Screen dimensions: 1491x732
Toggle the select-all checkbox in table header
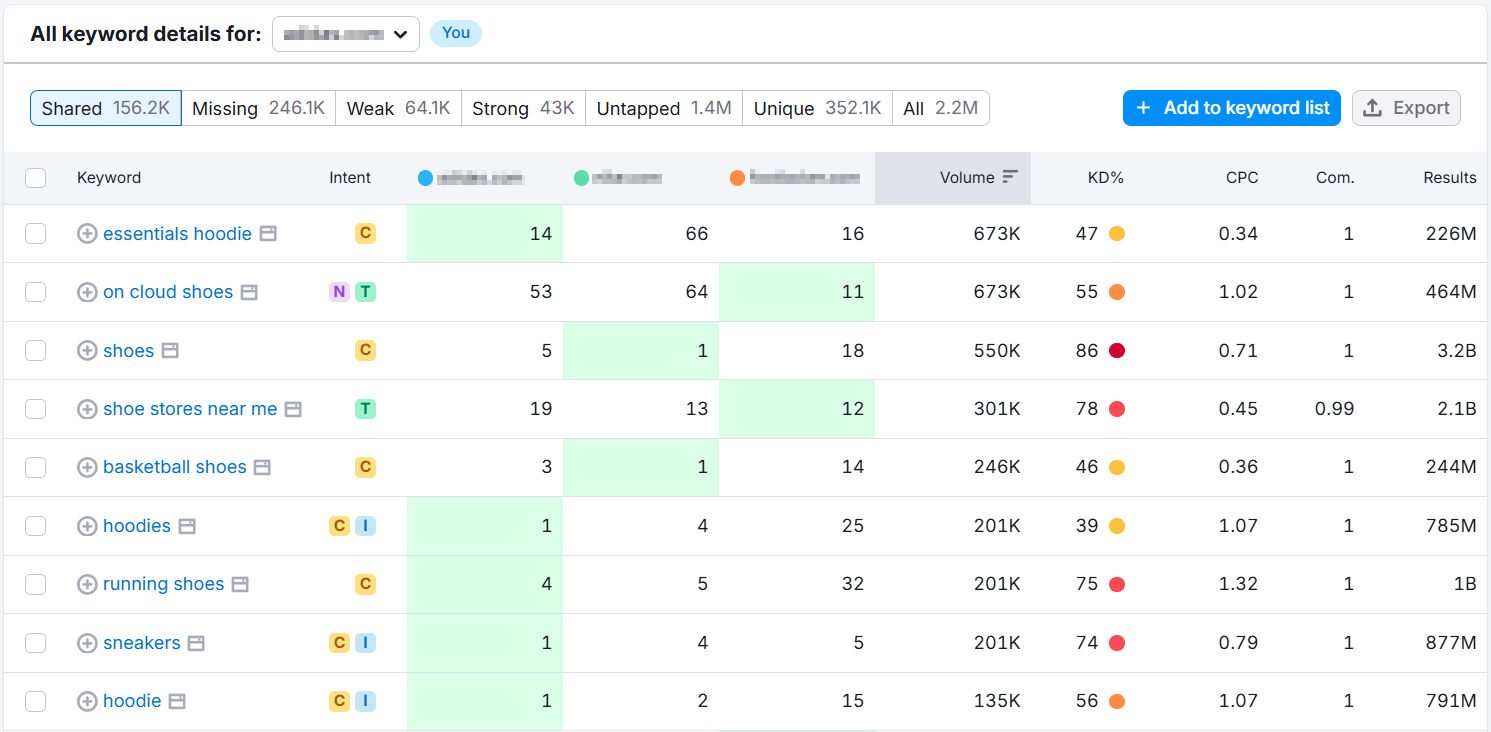point(36,178)
